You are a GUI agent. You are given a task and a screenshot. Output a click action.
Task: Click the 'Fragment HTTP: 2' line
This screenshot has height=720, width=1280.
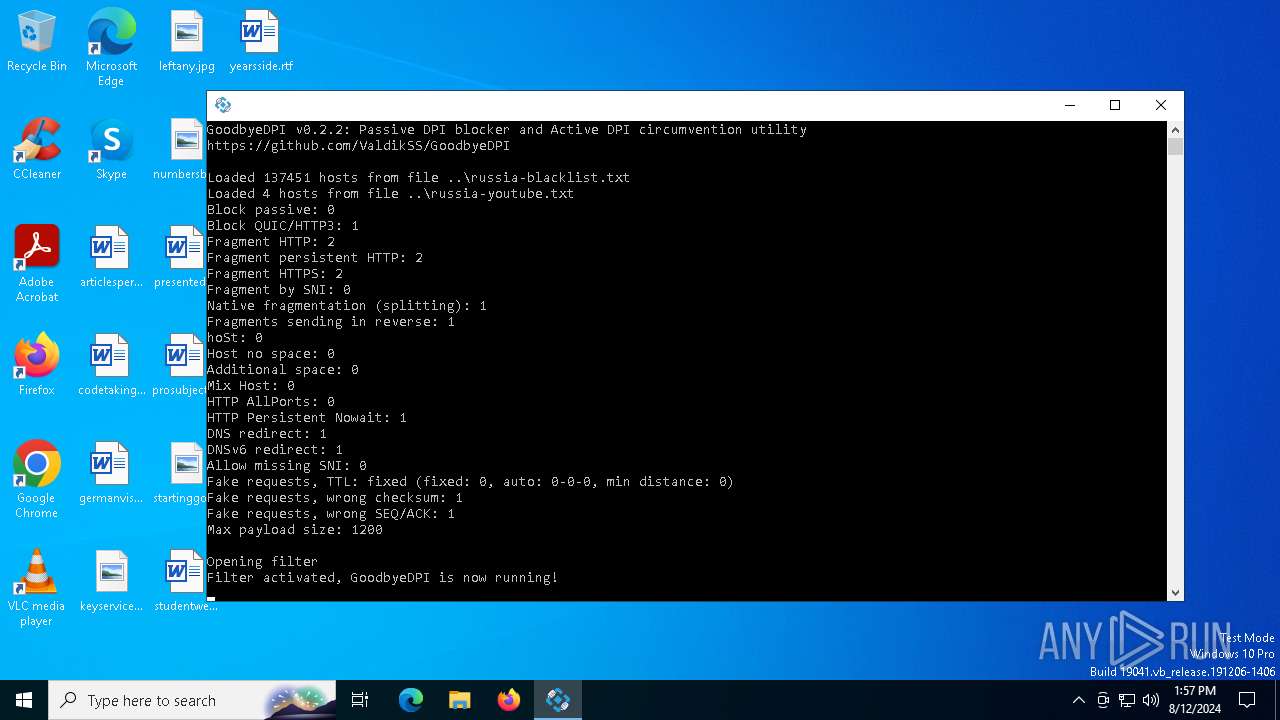tap(271, 242)
